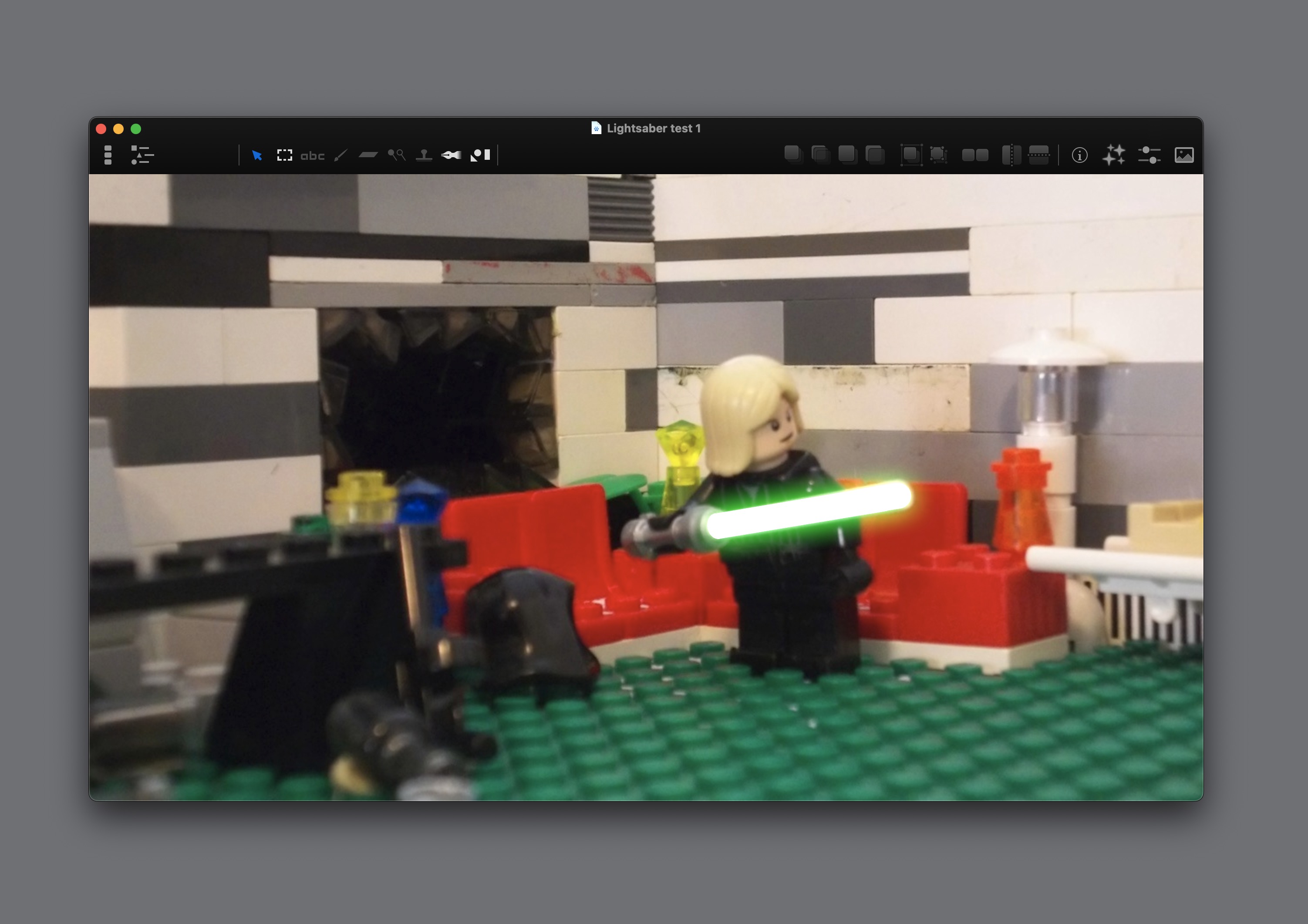
Task: Select the shapes tool
Action: (x=480, y=155)
